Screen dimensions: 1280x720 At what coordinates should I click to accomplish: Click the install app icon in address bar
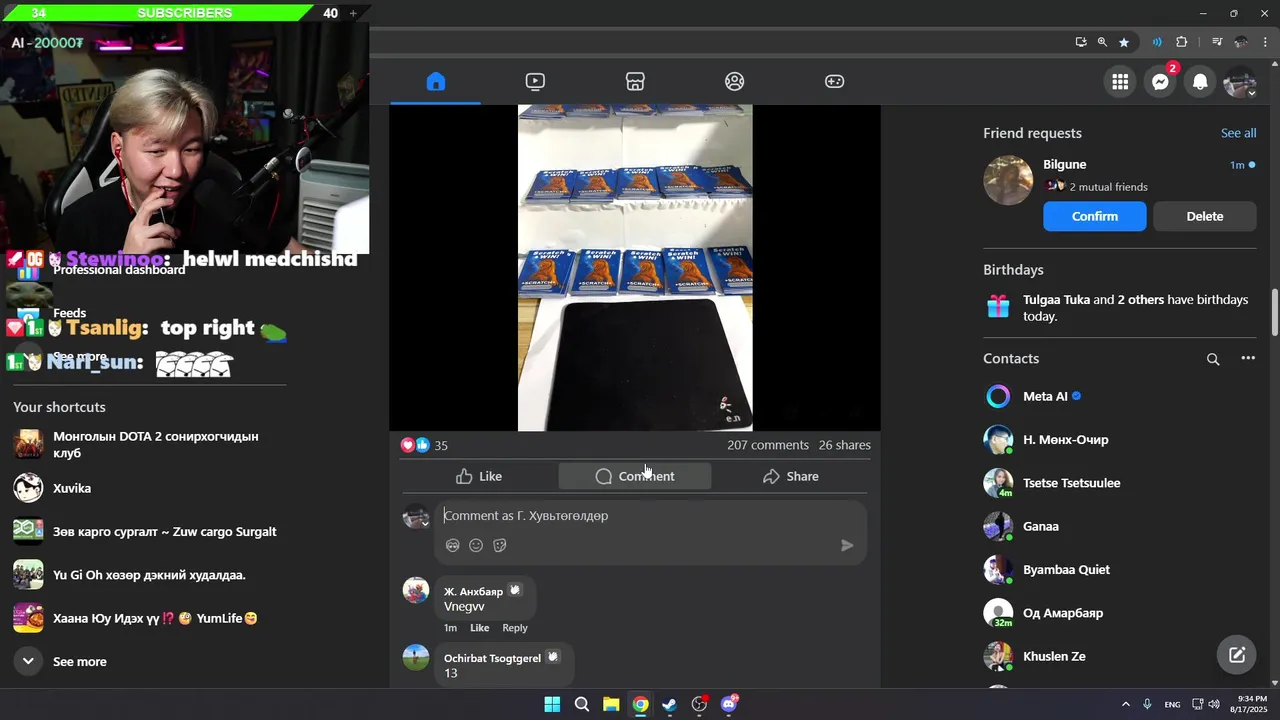[1081, 42]
